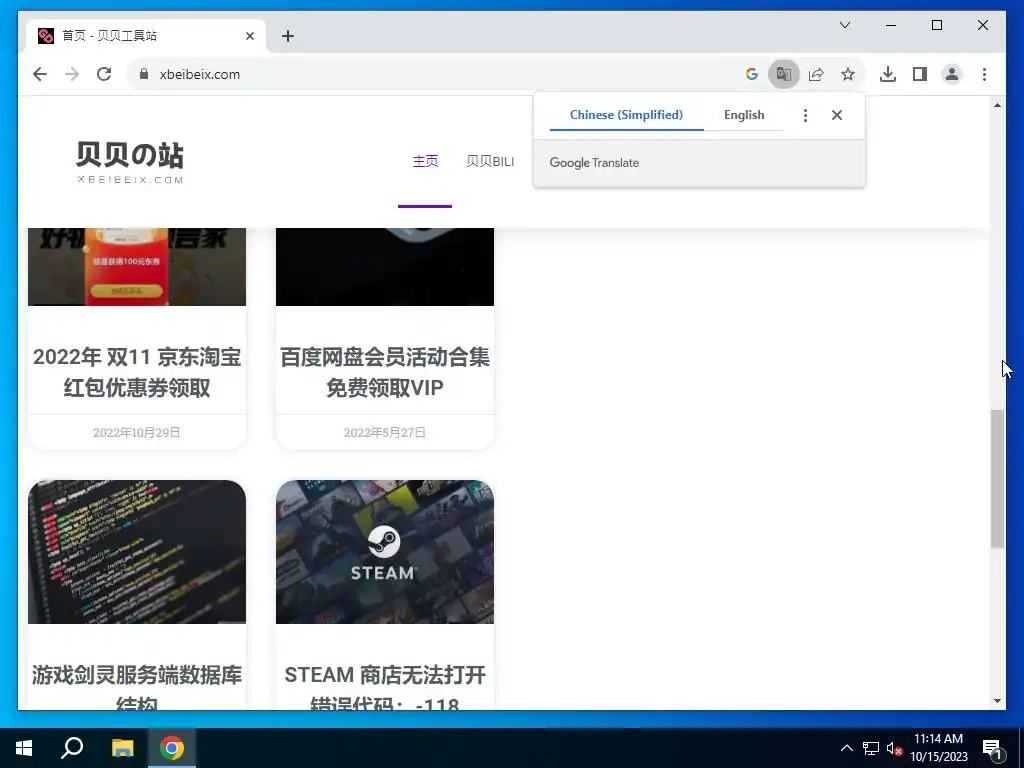Open the 贝贝BILI navigation item
The height and width of the screenshot is (768, 1024).
(x=490, y=161)
